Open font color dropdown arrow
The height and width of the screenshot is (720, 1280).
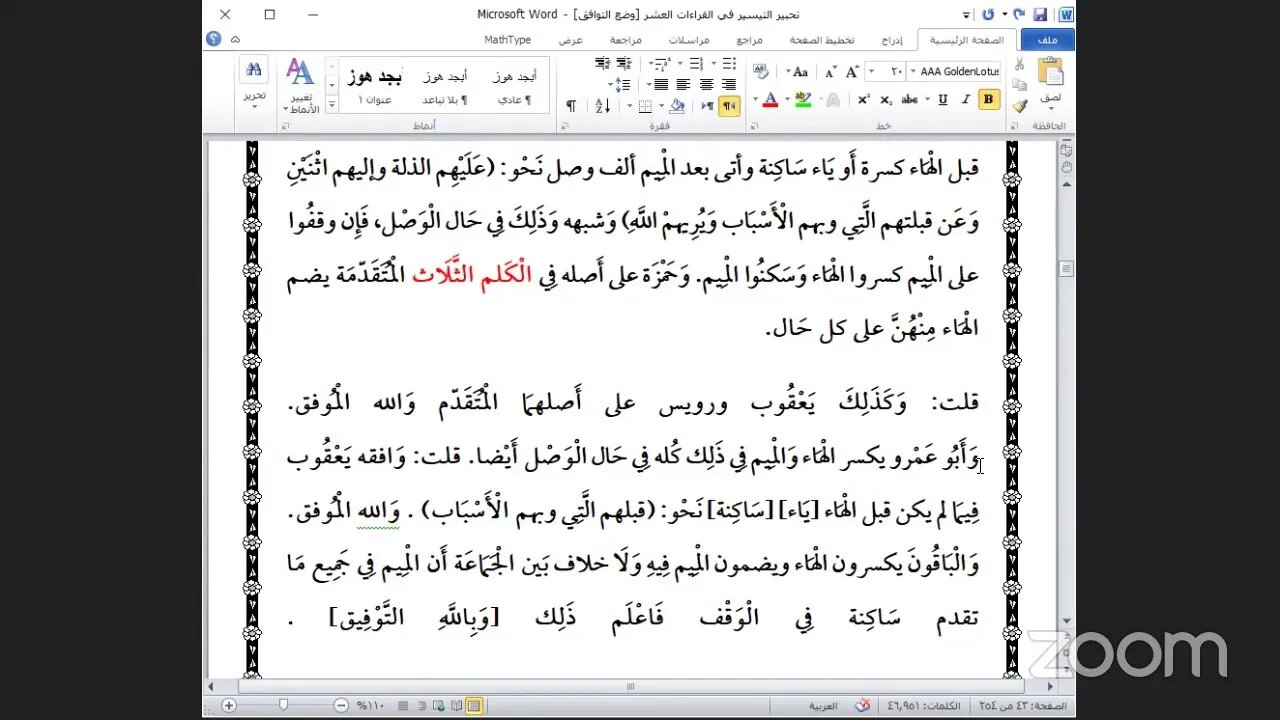pos(756,99)
